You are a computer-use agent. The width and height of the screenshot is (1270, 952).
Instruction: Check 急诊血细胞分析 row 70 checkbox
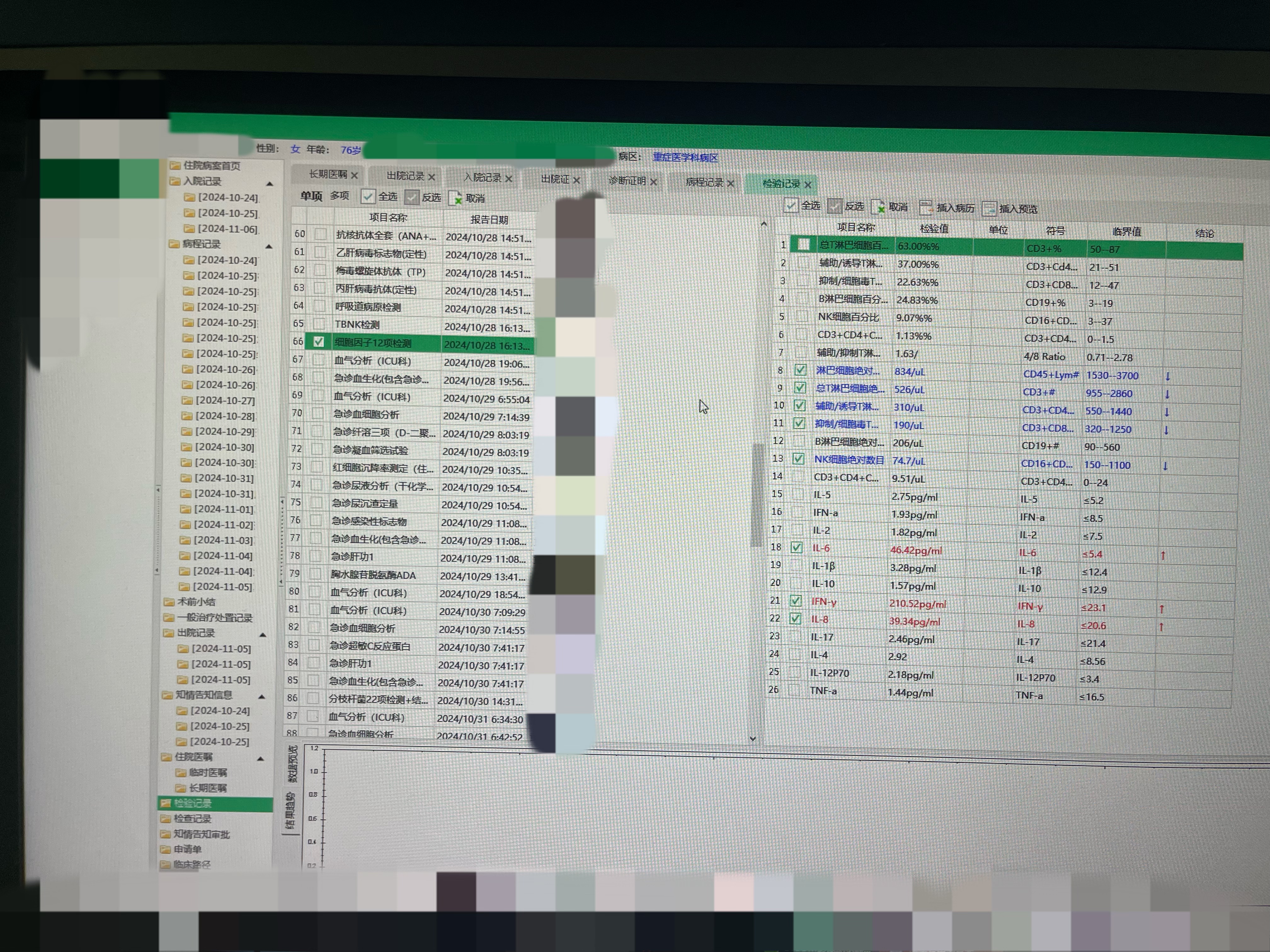pyautogui.click(x=317, y=413)
